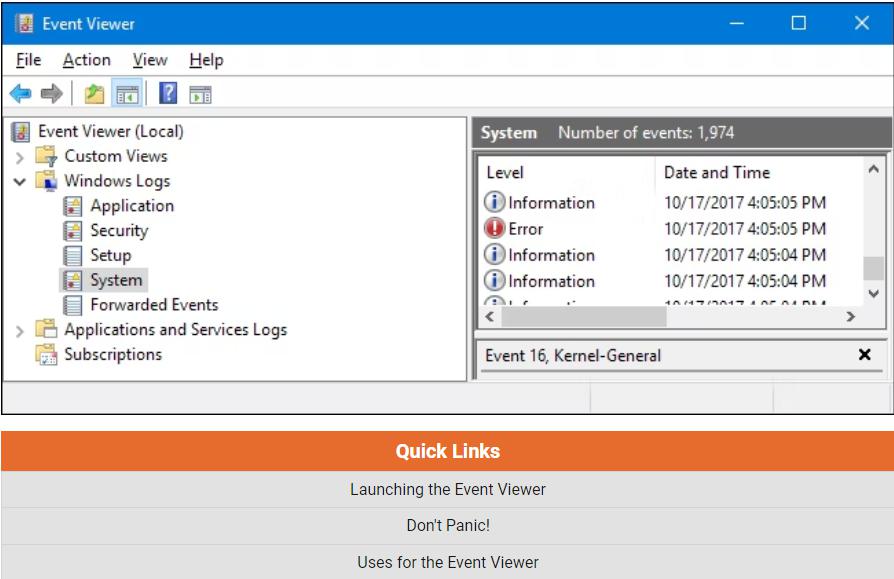The image size is (894, 579).
Task: Click the Applications and Services Logs folder icon
Action: (x=46, y=329)
